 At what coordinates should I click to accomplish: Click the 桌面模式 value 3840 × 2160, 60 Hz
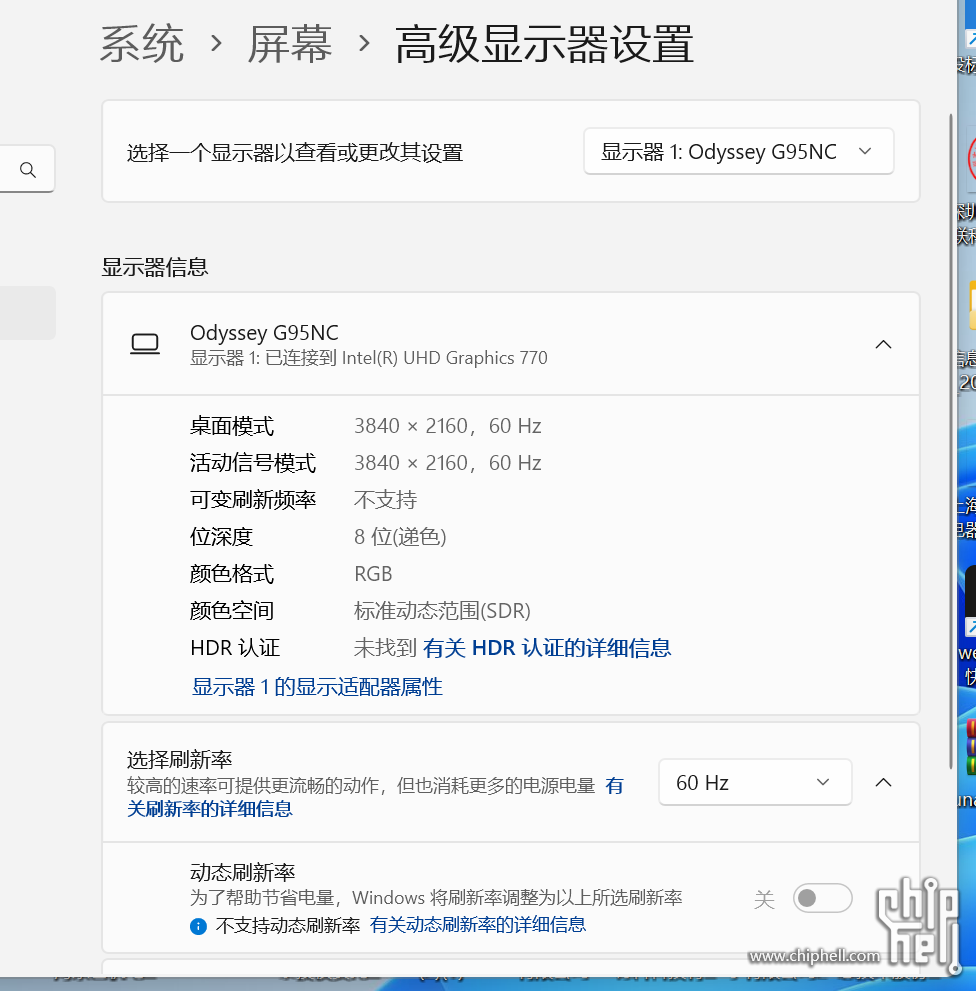[x=448, y=426]
